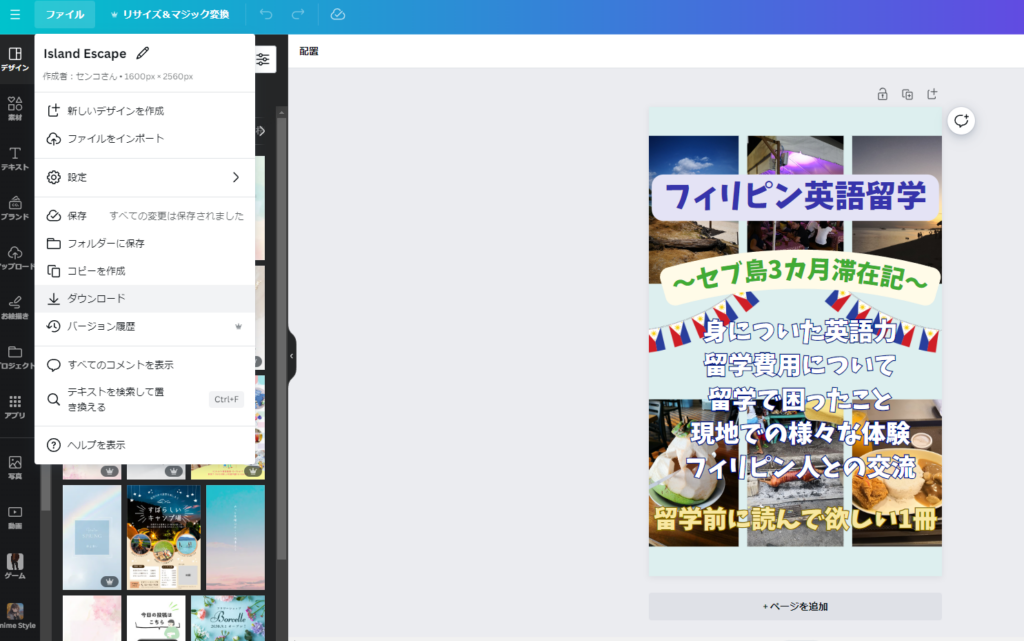This screenshot has width=1024, height=641.
Task: Select ダウンロード from the file menu
Action: 96,298
